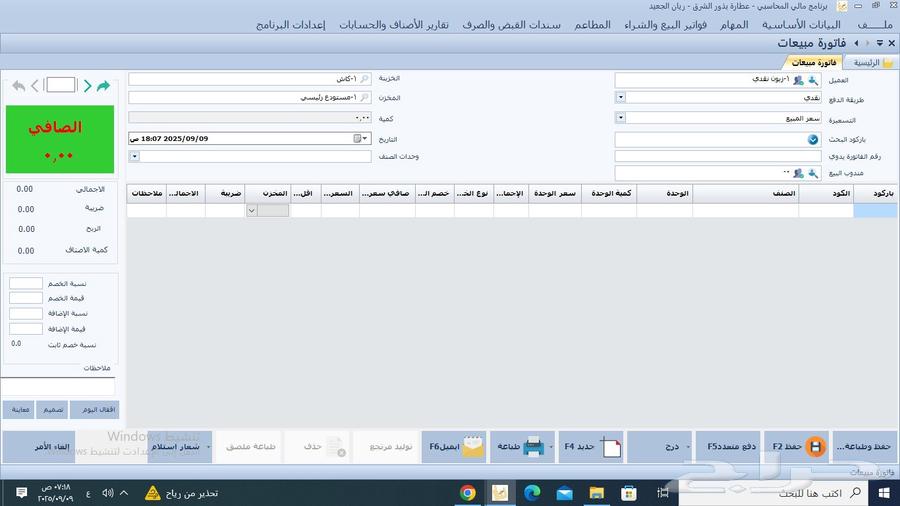
Task: Open the تقارير الأصناف والحسابات menu
Action: pyautogui.click(x=394, y=25)
